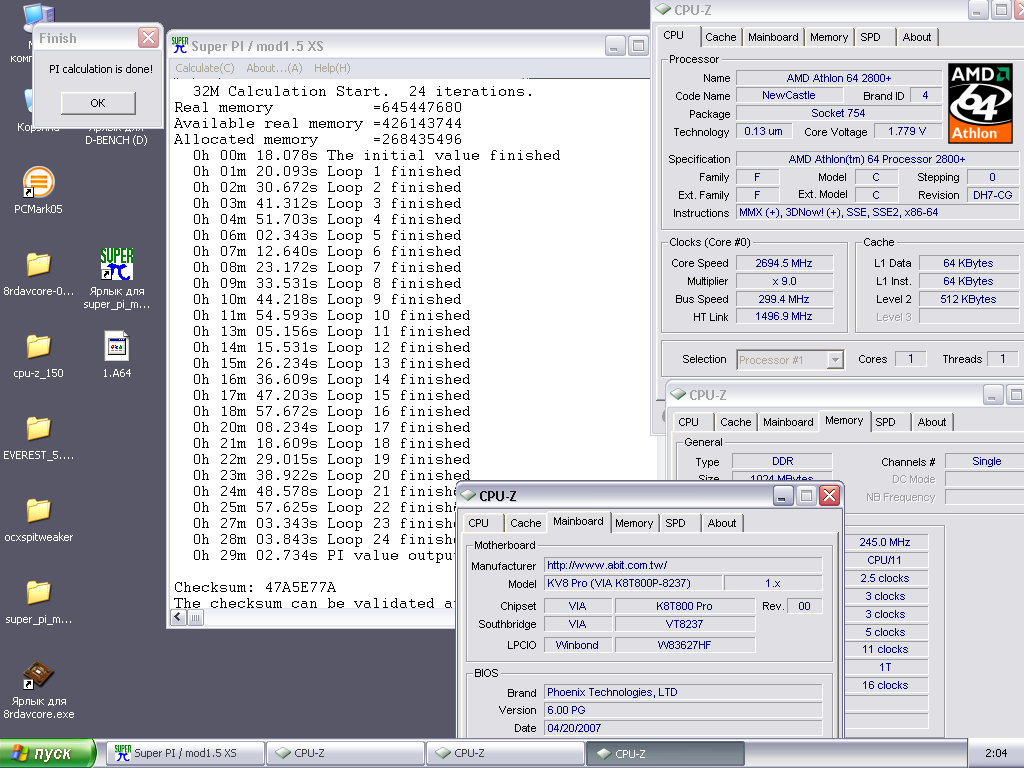
Task: Click the KV8 Pro model field
Action: pos(633,583)
